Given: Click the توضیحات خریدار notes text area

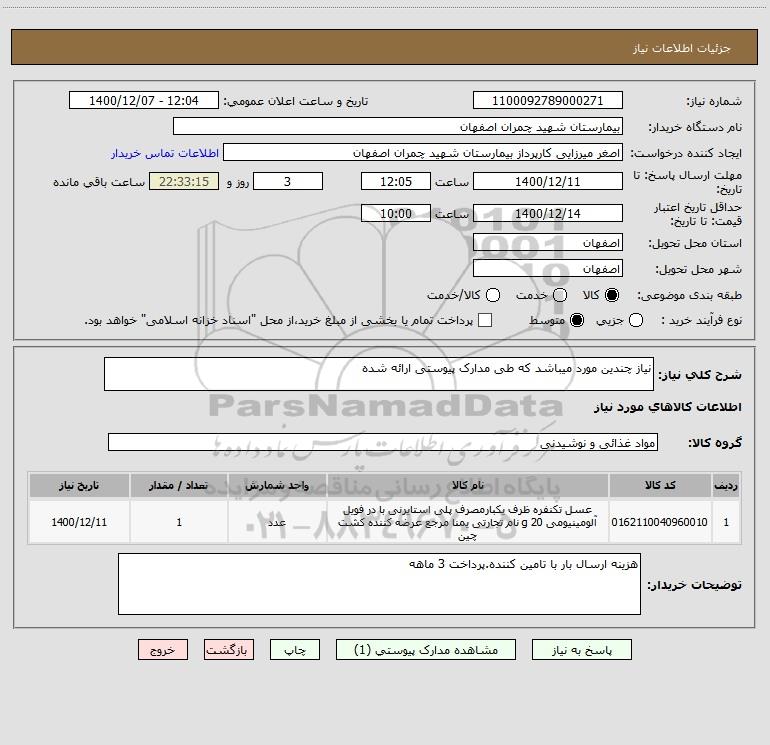Looking at the screenshot, I should [x=379, y=584].
